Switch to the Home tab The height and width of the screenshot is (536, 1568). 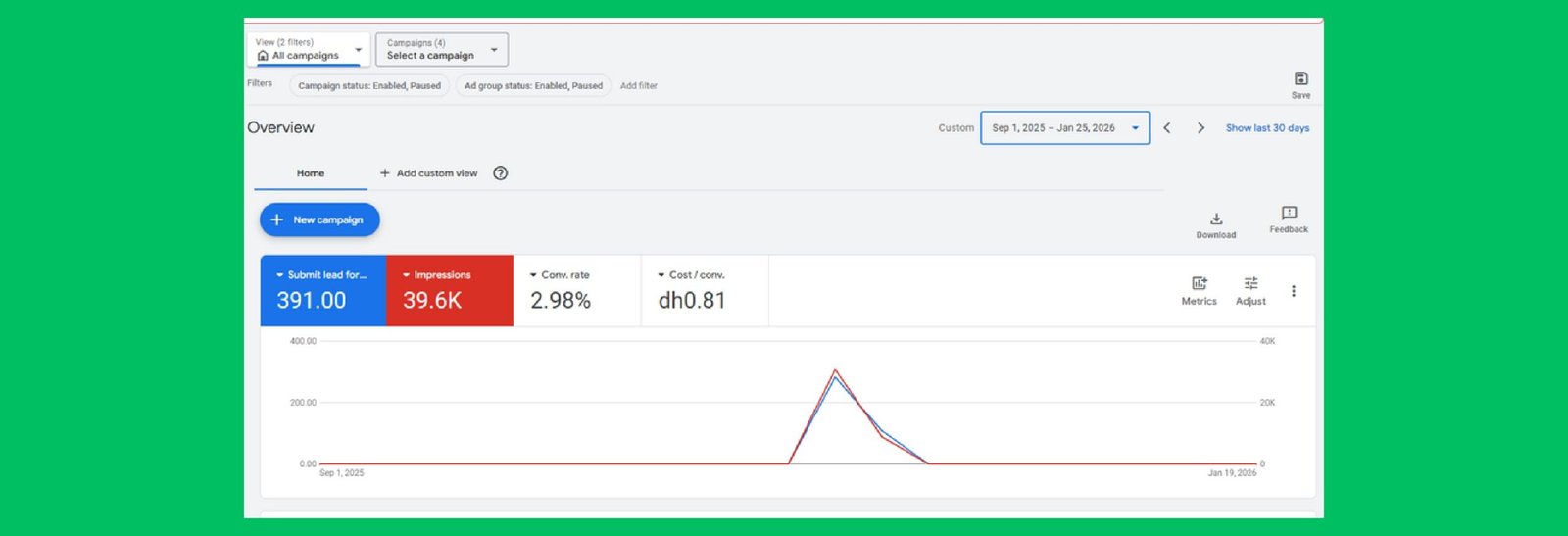[x=311, y=173]
